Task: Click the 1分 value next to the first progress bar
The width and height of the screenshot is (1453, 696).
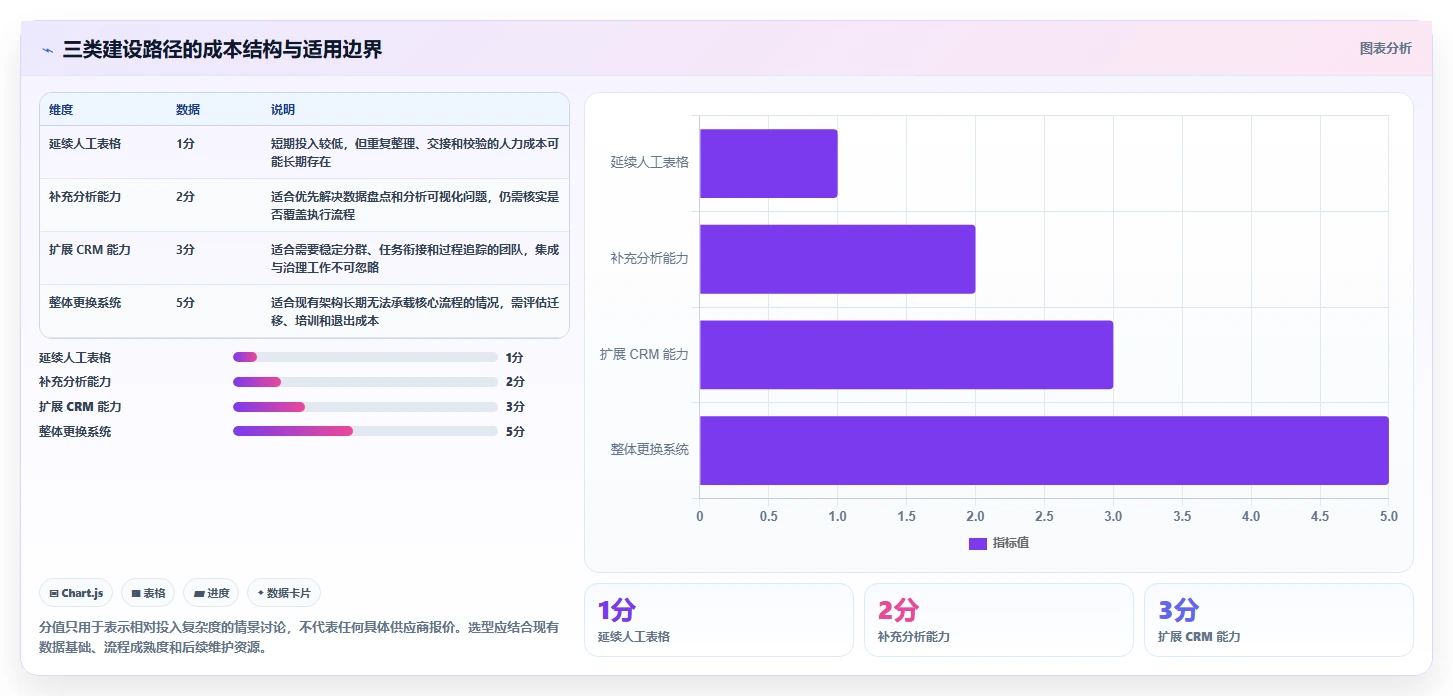Action: (x=514, y=357)
